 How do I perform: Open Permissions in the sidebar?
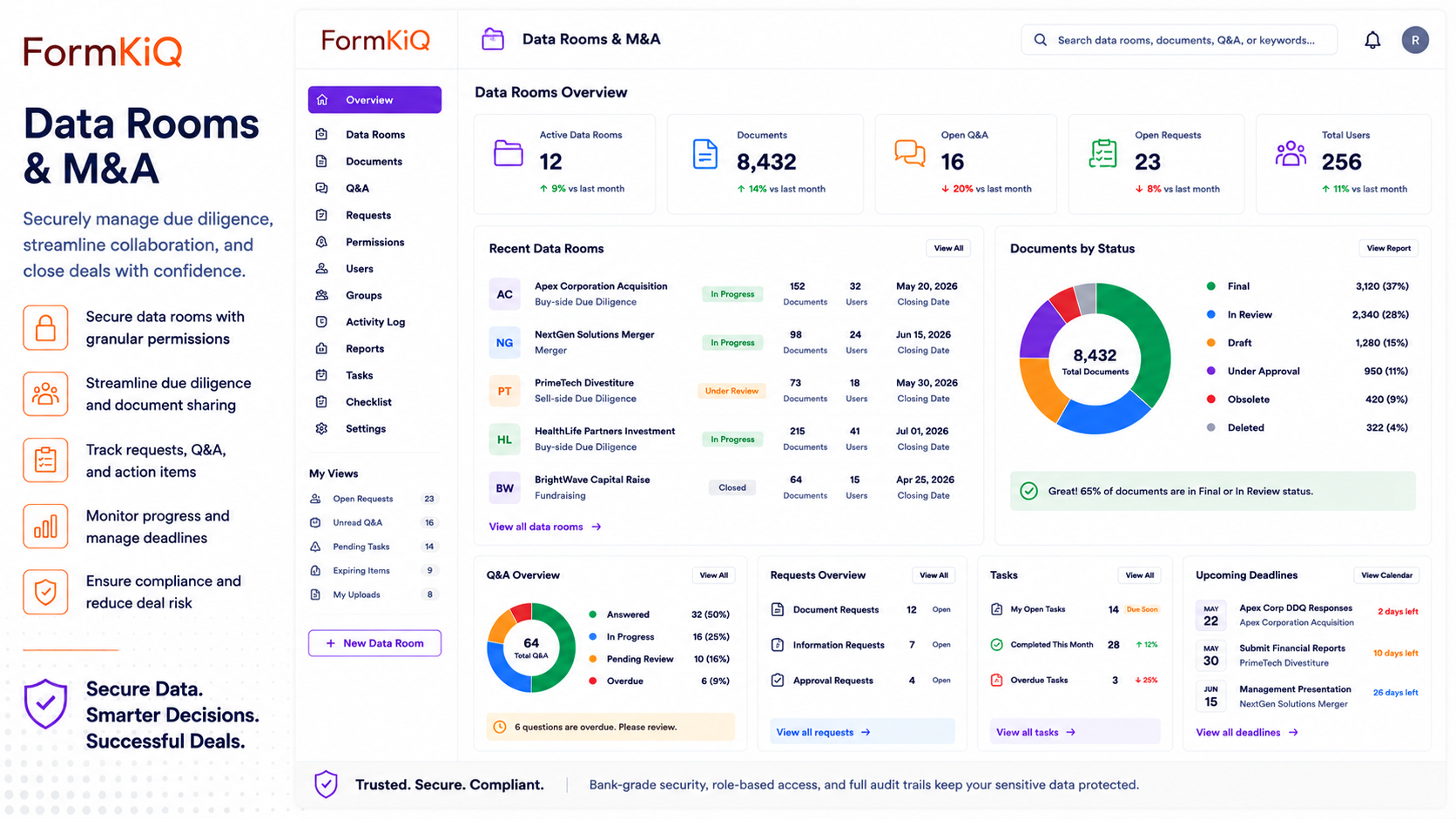pyautogui.click(x=374, y=242)
